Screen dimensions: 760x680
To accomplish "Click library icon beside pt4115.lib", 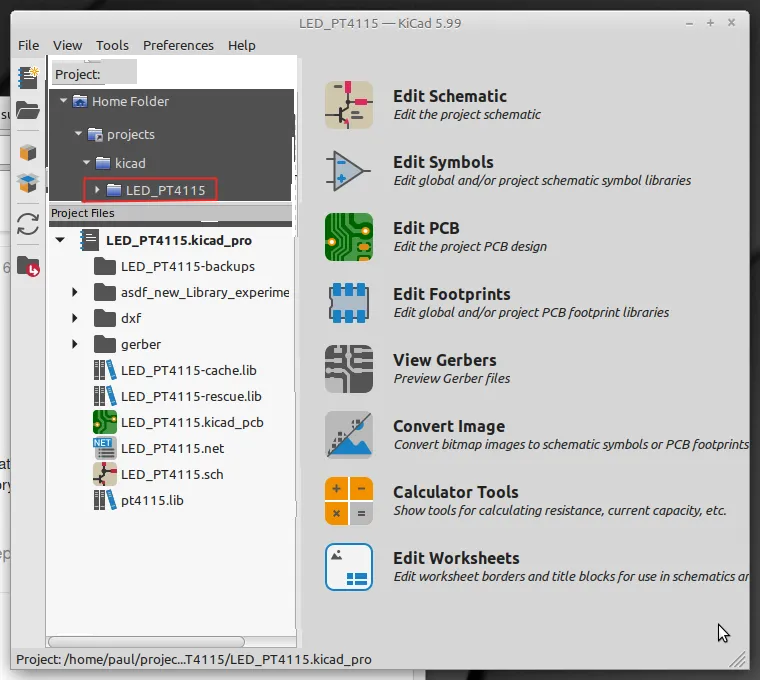I will pyautogui.click(x=105, y=500).
